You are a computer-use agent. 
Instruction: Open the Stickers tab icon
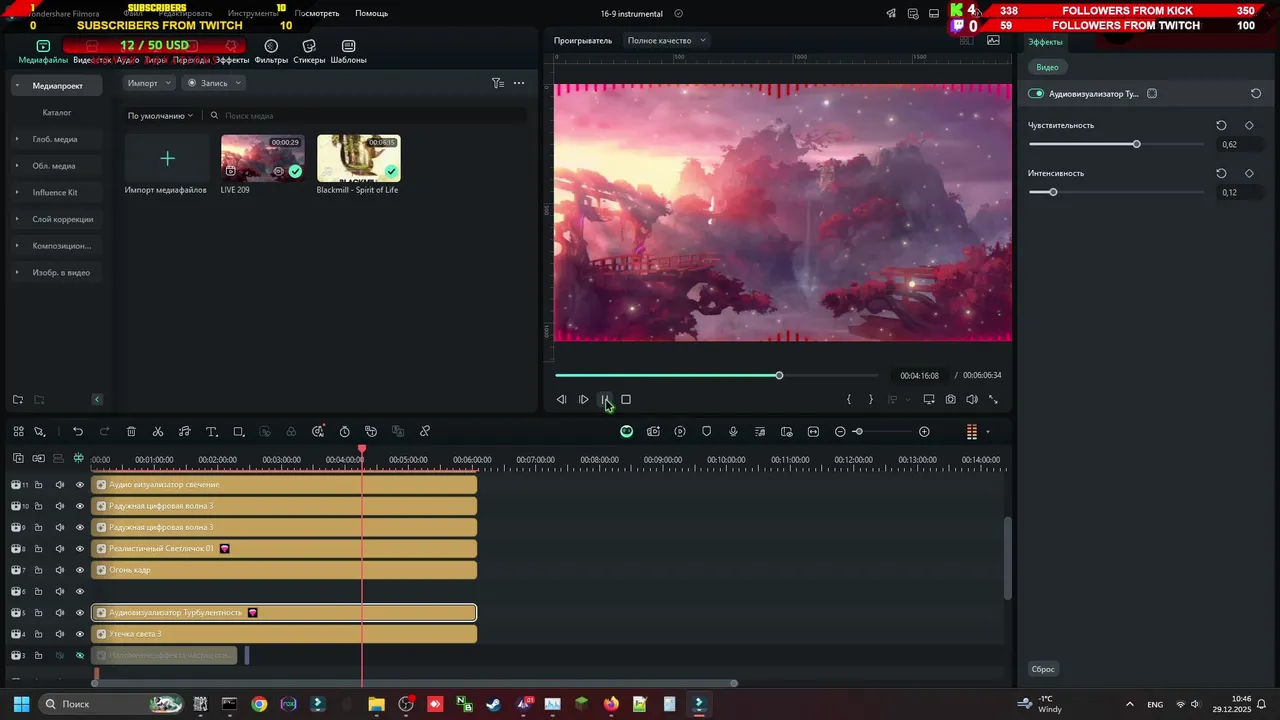309,46
